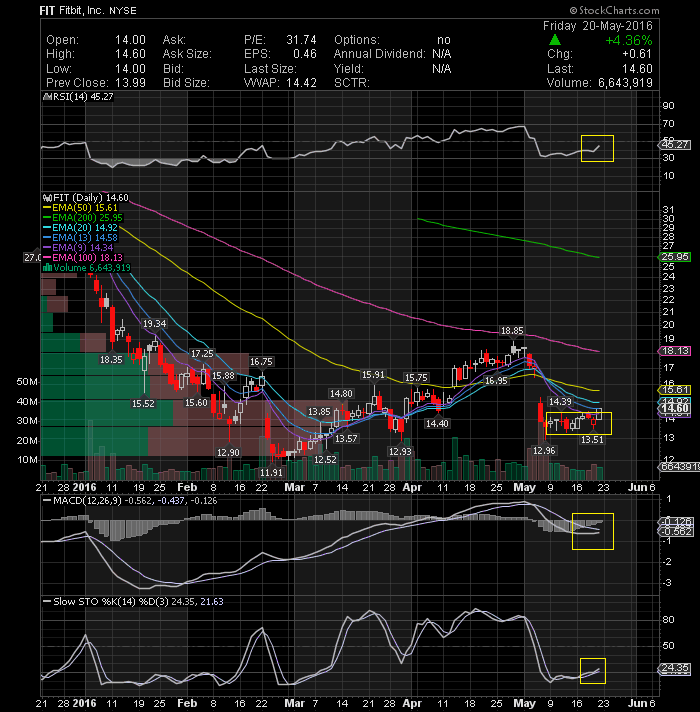Click the 13.51 price label
Screen dimensions: 700x712
pos(592,439)
